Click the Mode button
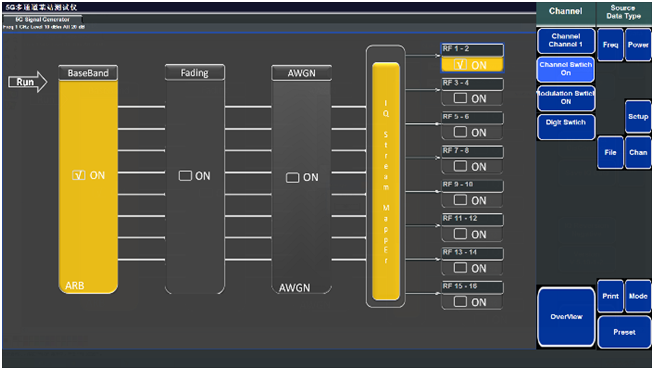 pos(638,296)
